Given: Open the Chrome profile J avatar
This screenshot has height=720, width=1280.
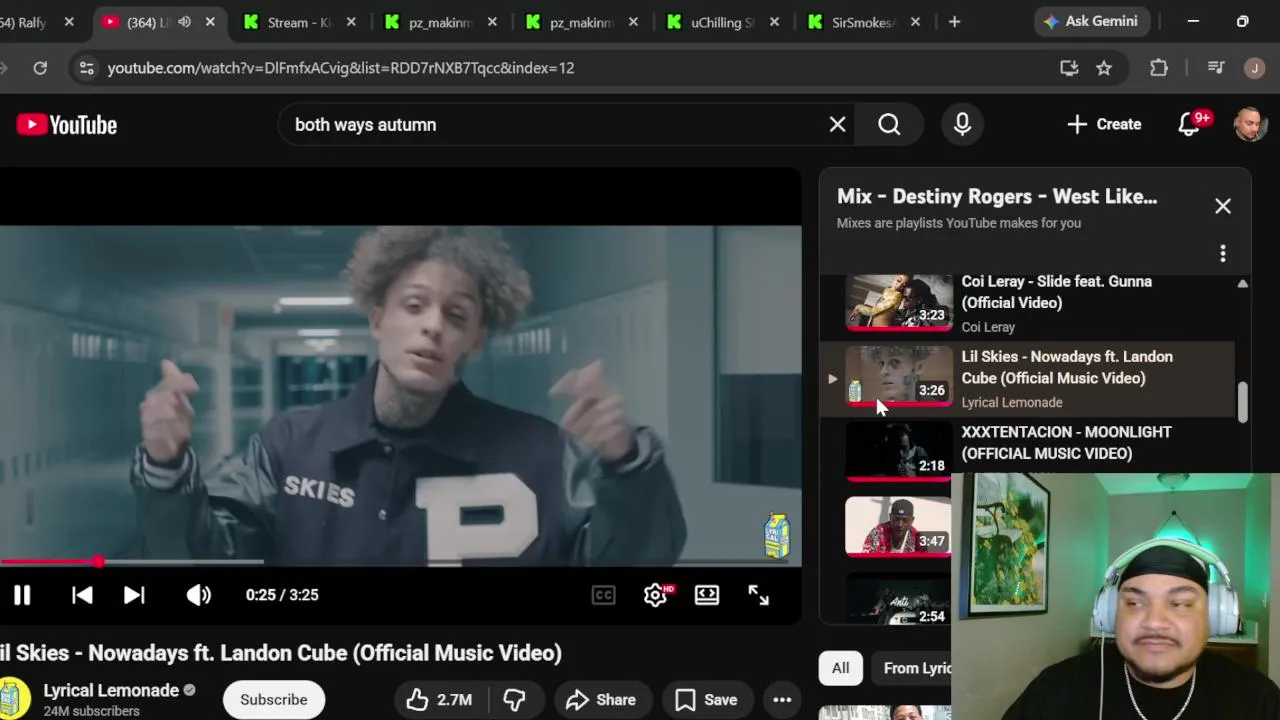Looking at the screenshot, I should pyautogui.click(x=1254, y=68).
